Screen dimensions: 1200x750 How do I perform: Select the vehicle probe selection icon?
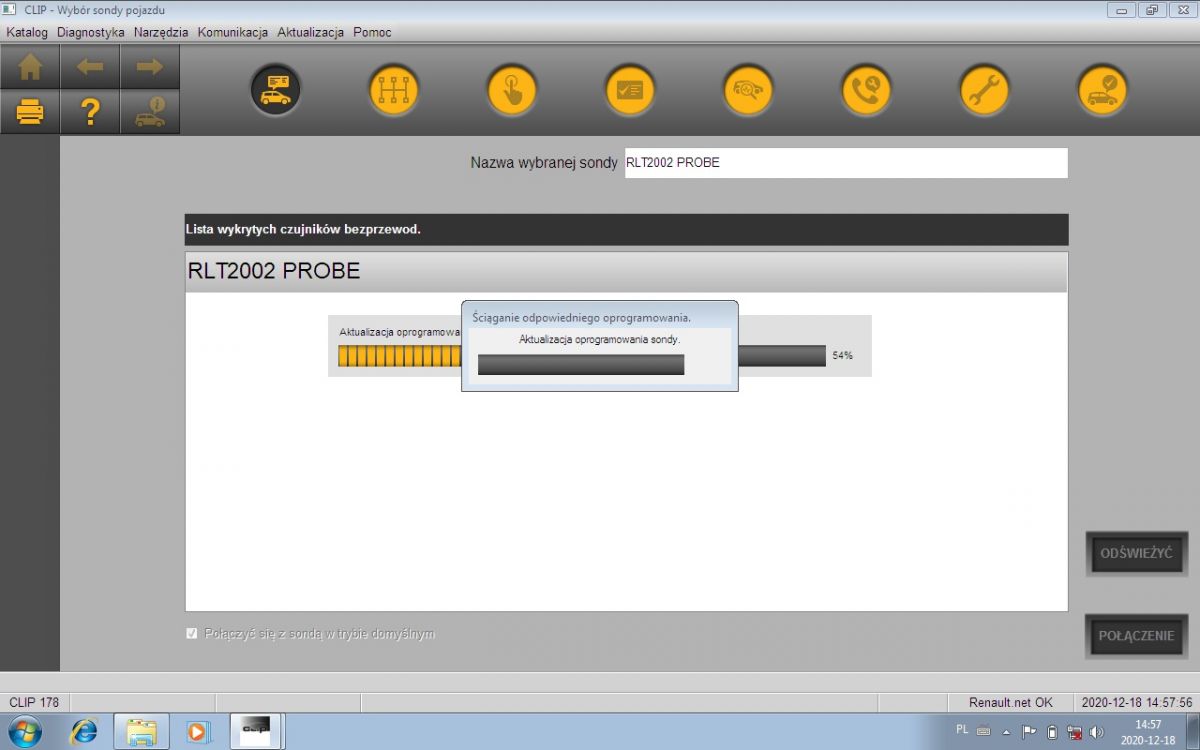[275, 91]
